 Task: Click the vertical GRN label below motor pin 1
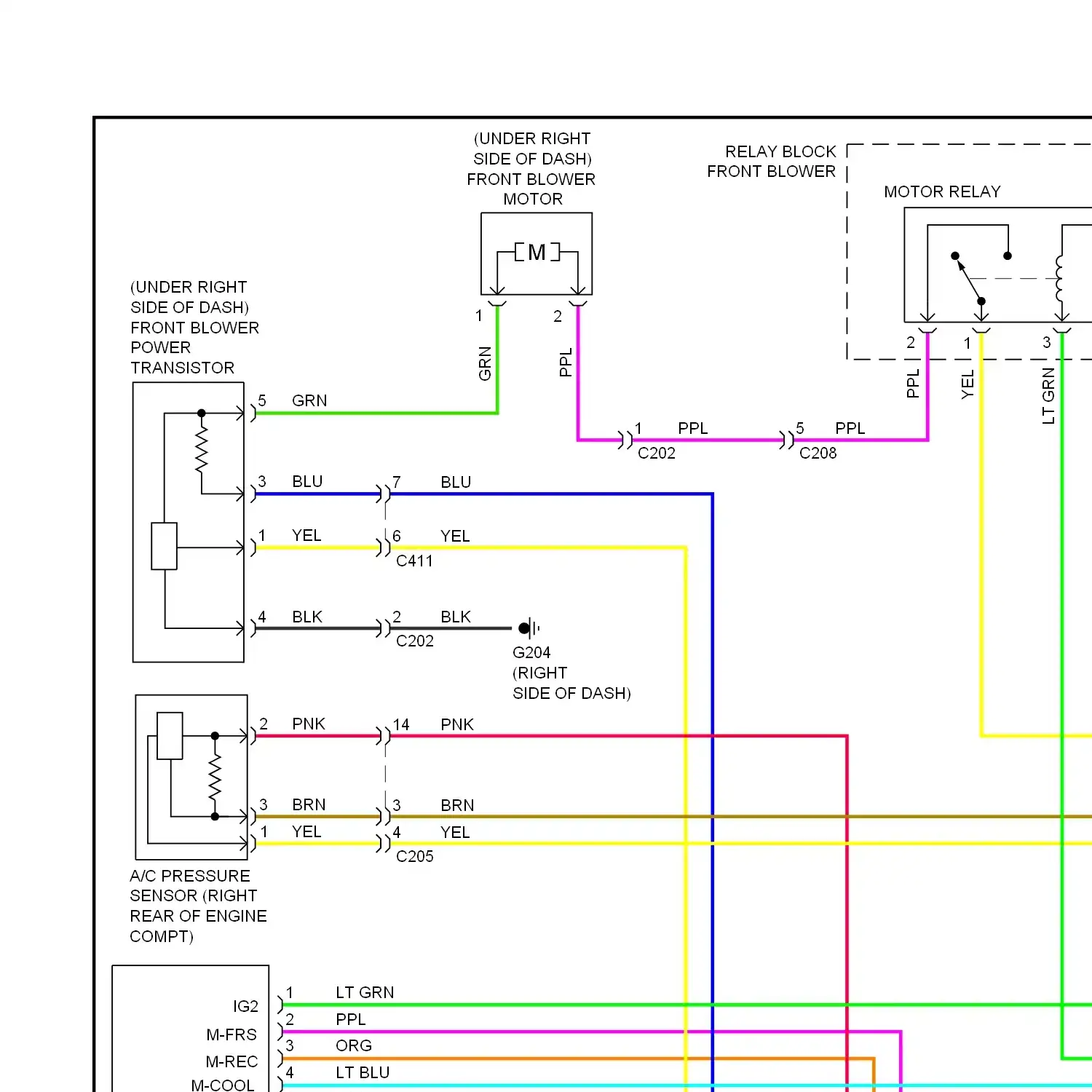click(485, 363)
